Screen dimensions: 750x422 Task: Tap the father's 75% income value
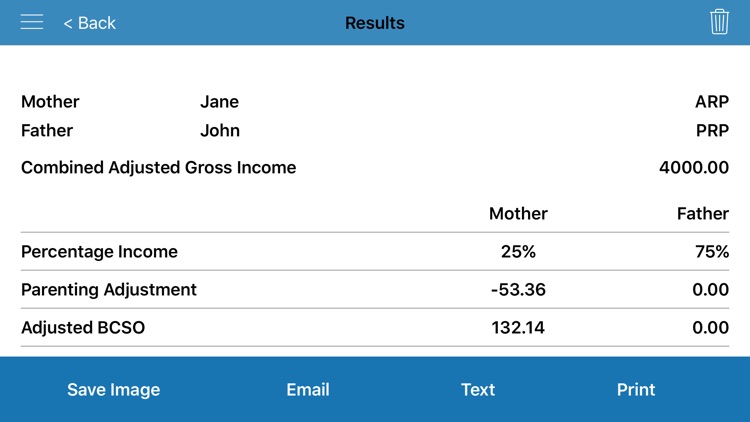click(712, 252)
